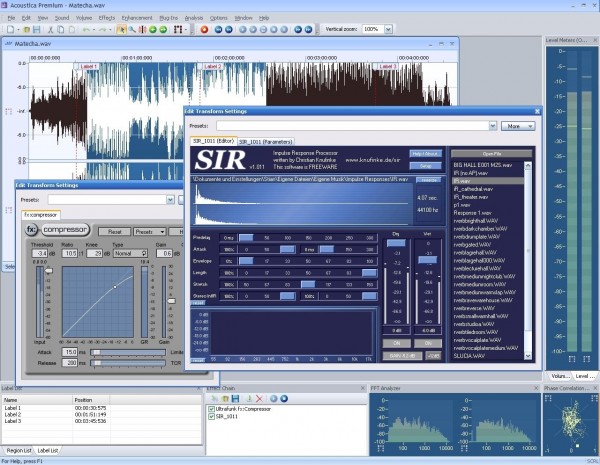Open the Vertical zoom dropdown

coord(388,29)
